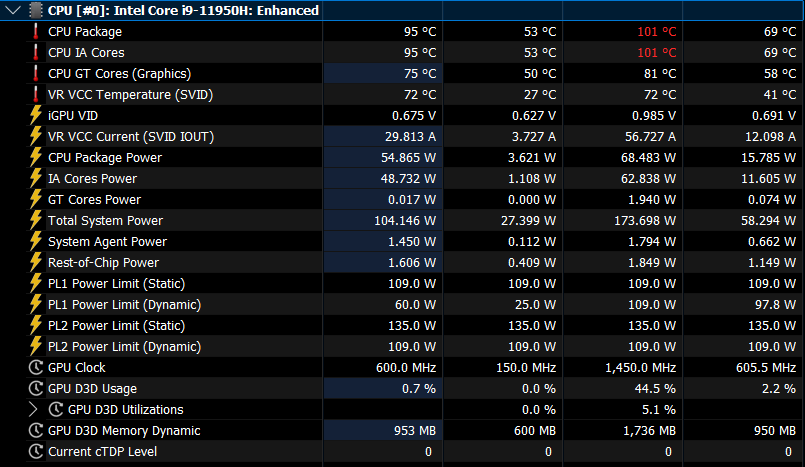Click the 27 °C VR VCC minimum value
This screenshot has width=805, height=467.
click(x=538, y=95)
